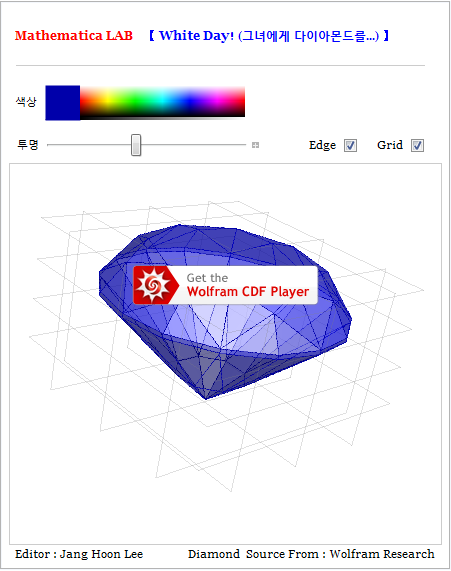
Task: Click the White Day! blue heading
Action: click(x=269, y=36)
